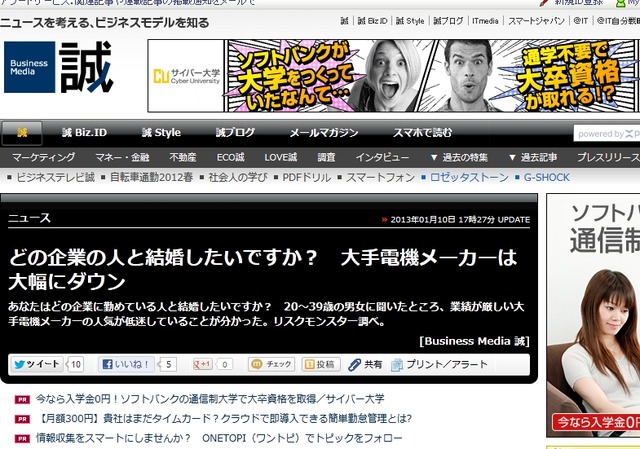Open スマホで読む tab

tap(422, 133)
